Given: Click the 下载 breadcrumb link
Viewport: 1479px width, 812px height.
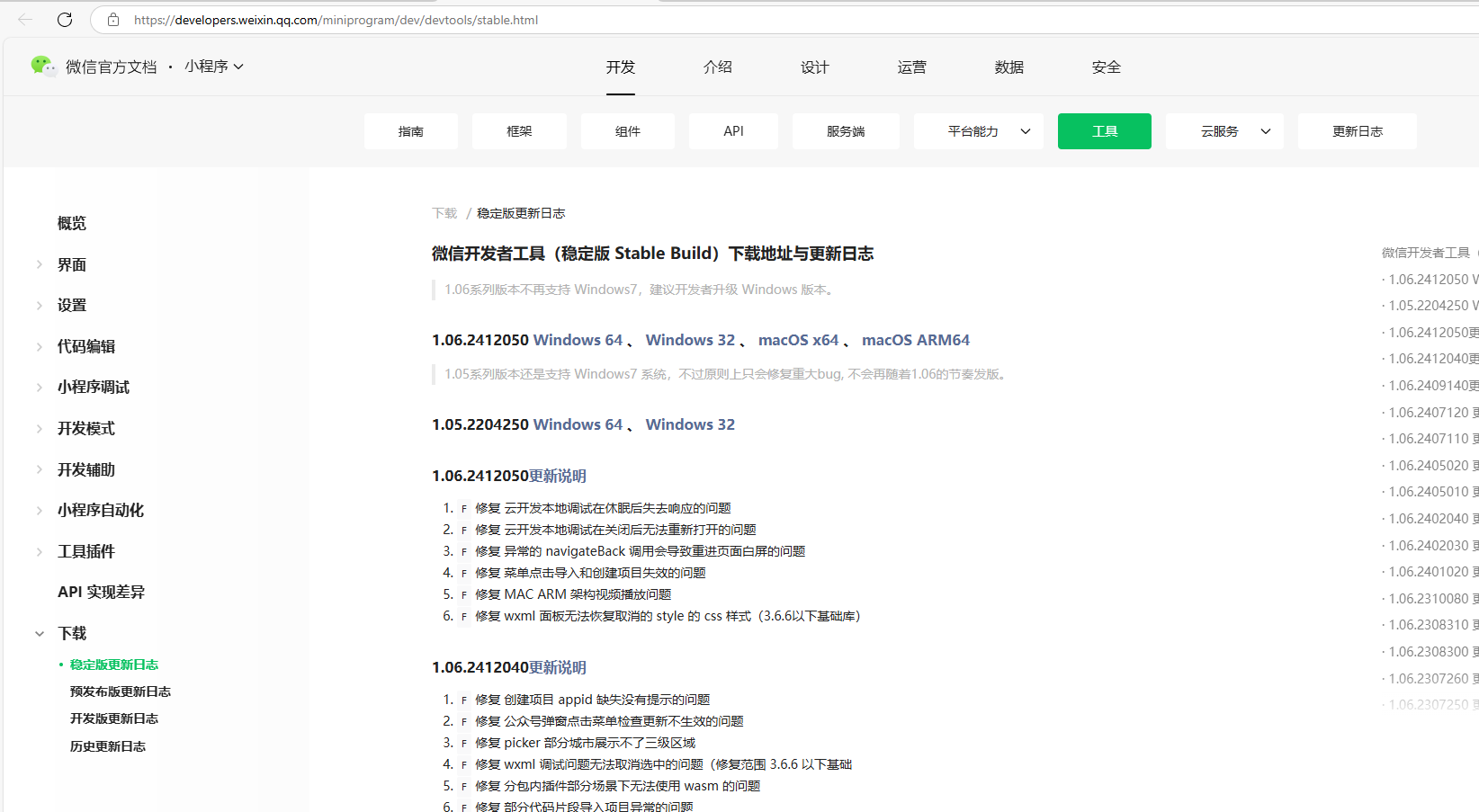Looking at the screenshot, I should (444, 213).
